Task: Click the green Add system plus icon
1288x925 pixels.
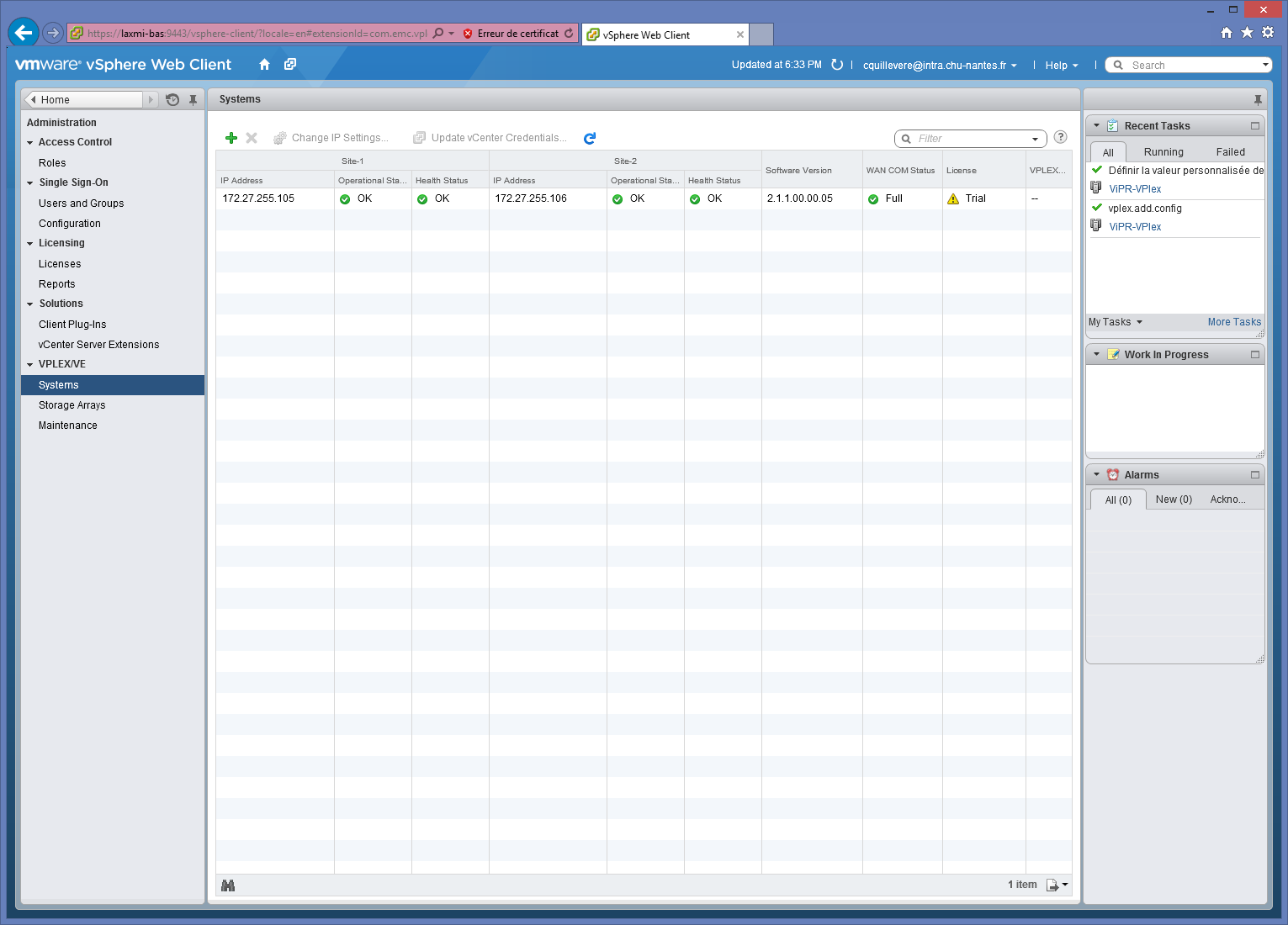Action: [x=231, y=138]
